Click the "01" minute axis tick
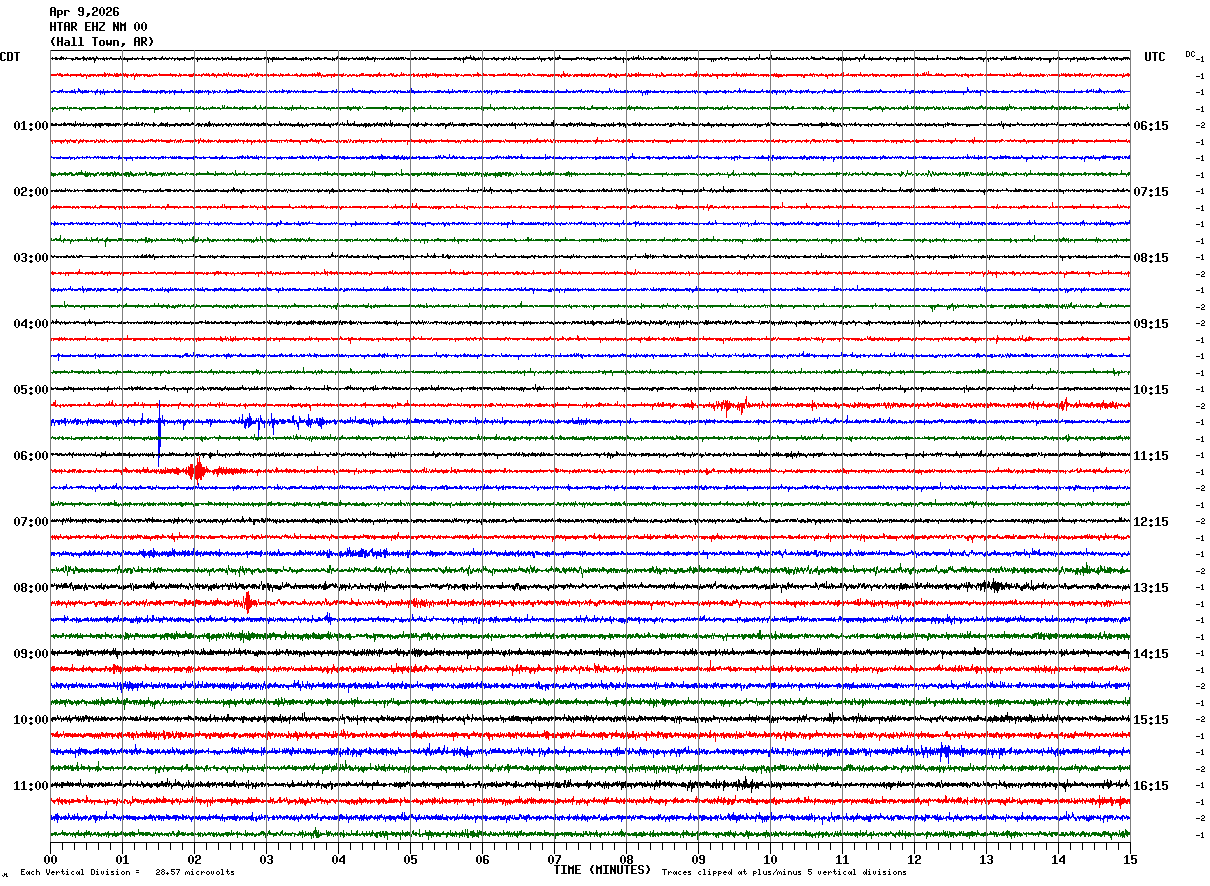This screenshot has width=1210, height=886. (122, 859)
